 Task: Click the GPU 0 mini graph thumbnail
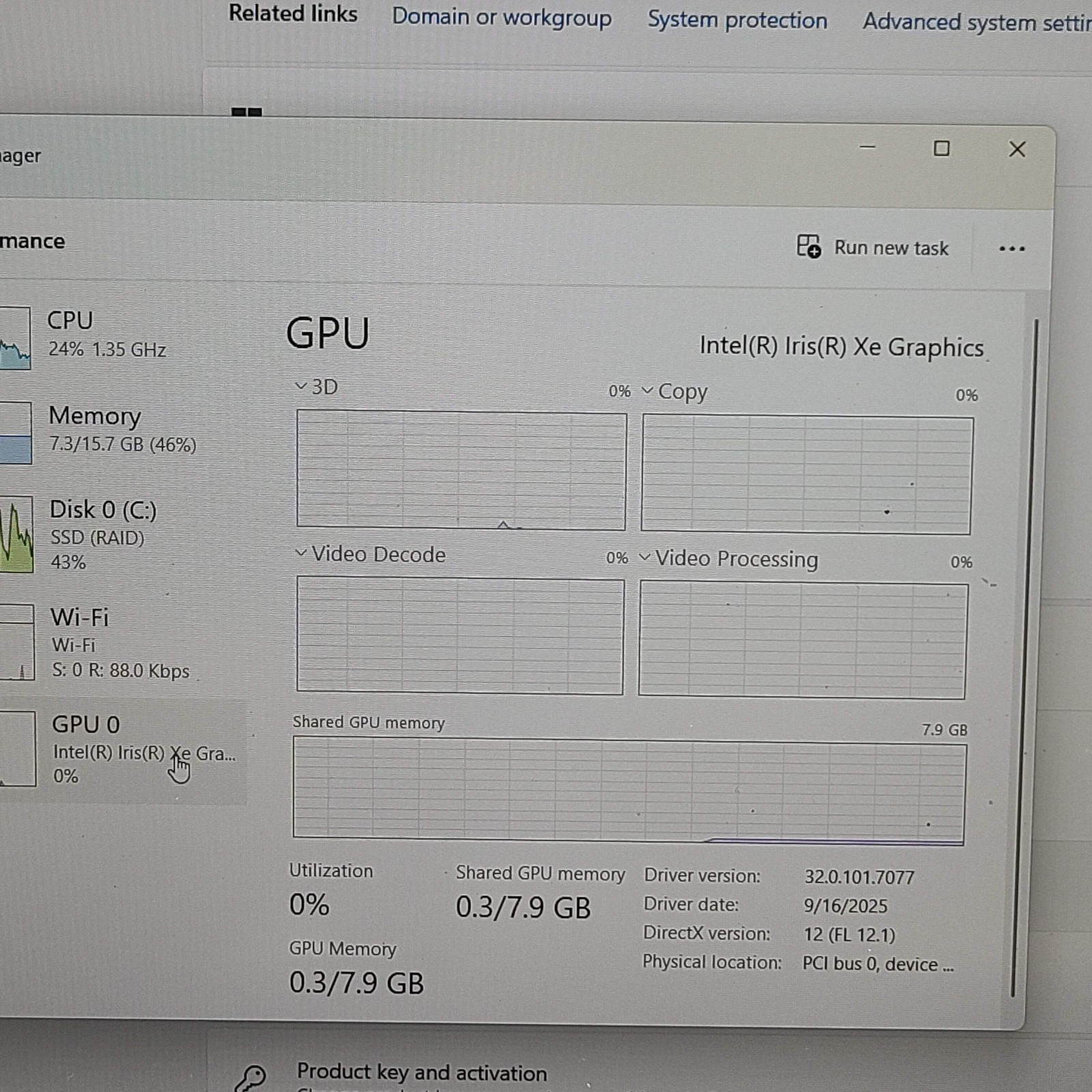point(18,749)
